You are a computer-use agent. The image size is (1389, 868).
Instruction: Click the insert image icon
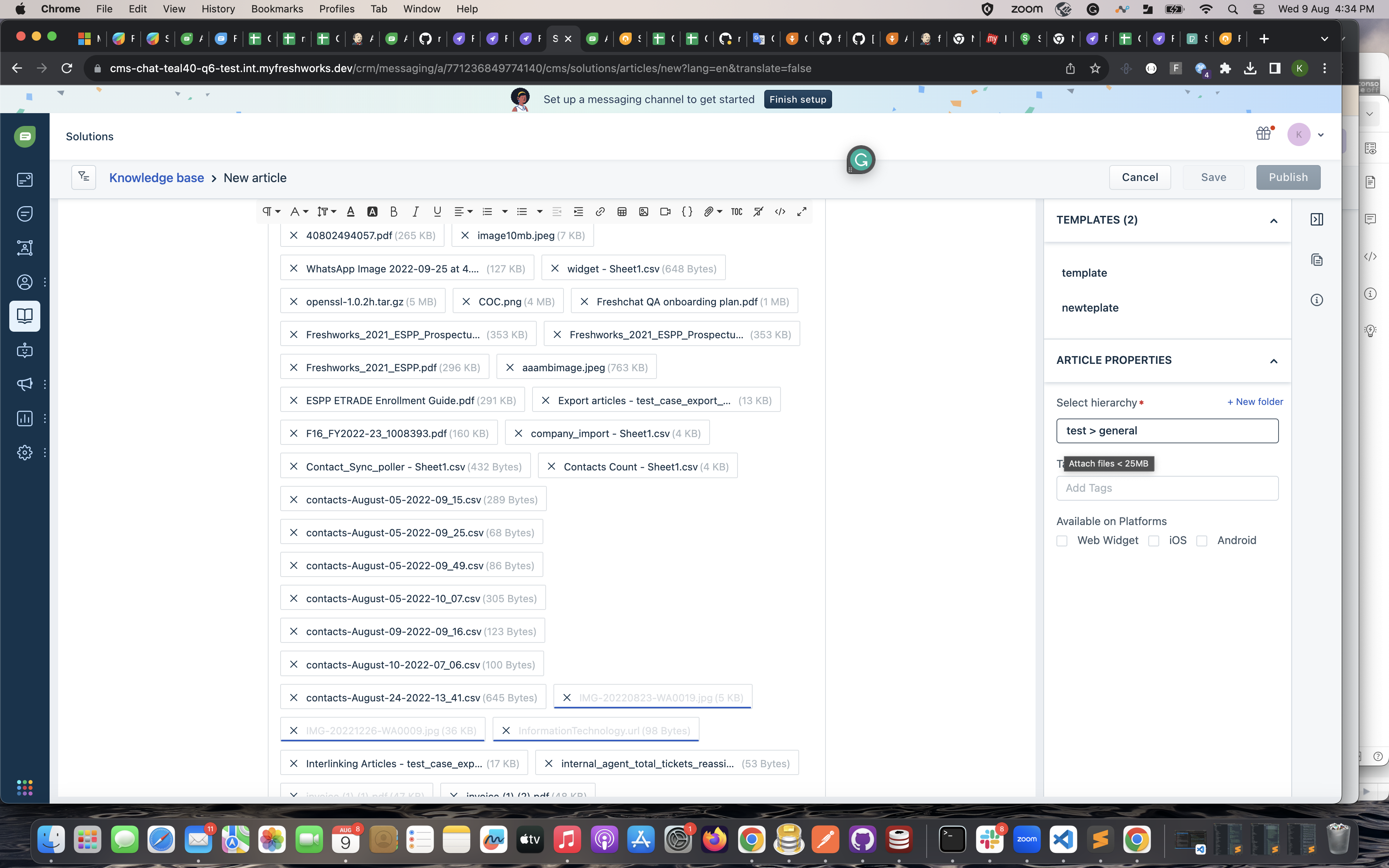(643, 212)
